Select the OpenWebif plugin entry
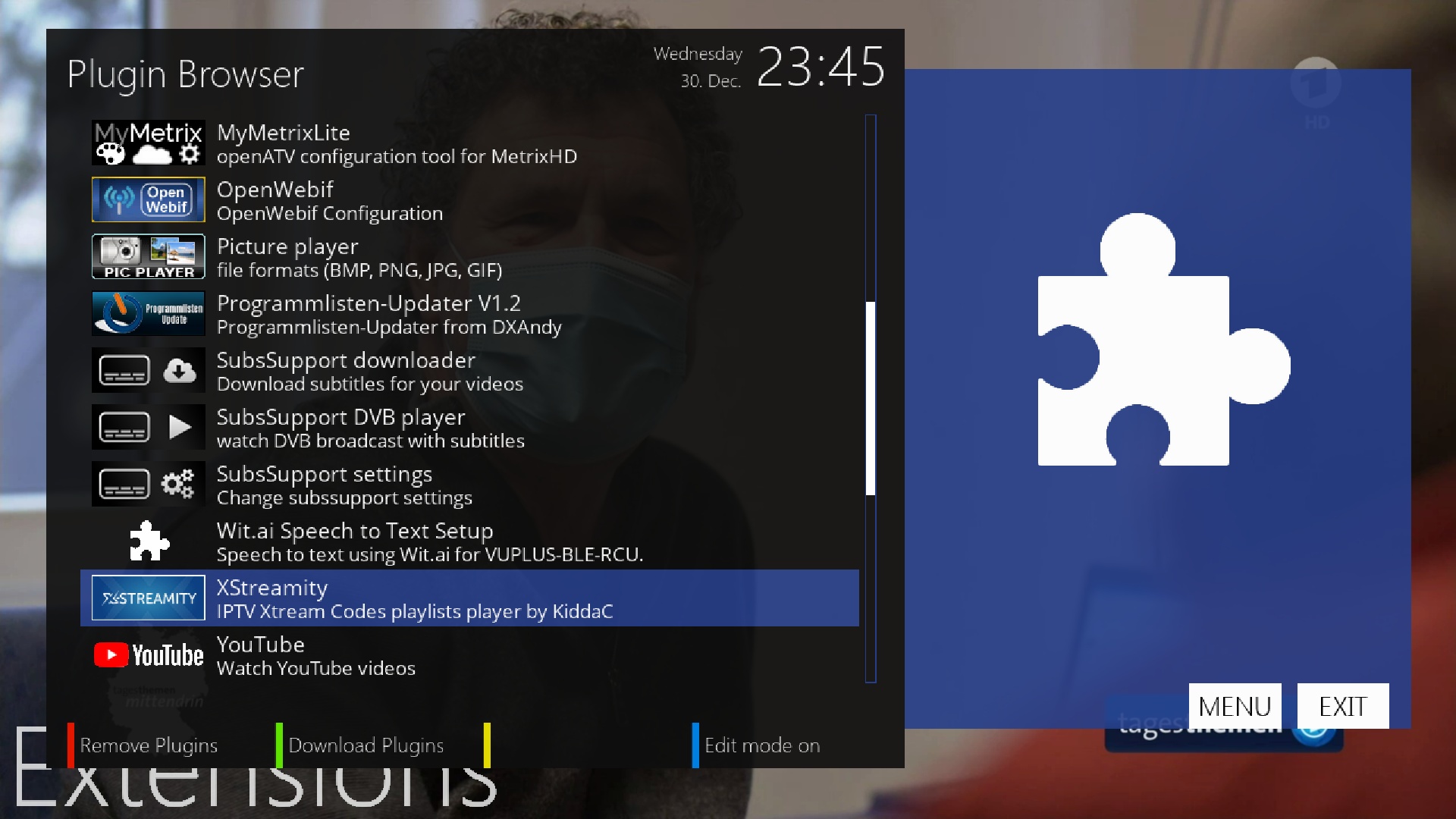Screen dimensions: 1456x819 (469, 199)
